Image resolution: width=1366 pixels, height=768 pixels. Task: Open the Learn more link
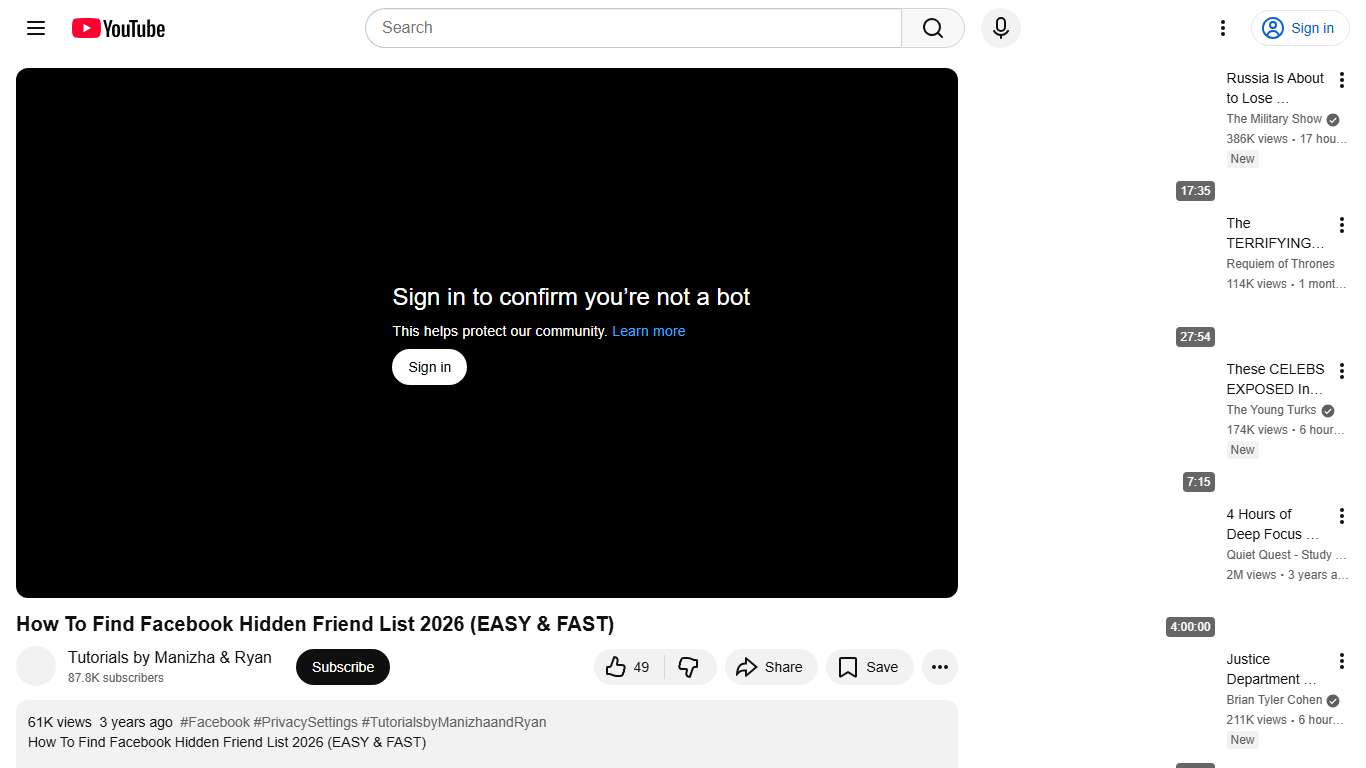click(648, 331)
